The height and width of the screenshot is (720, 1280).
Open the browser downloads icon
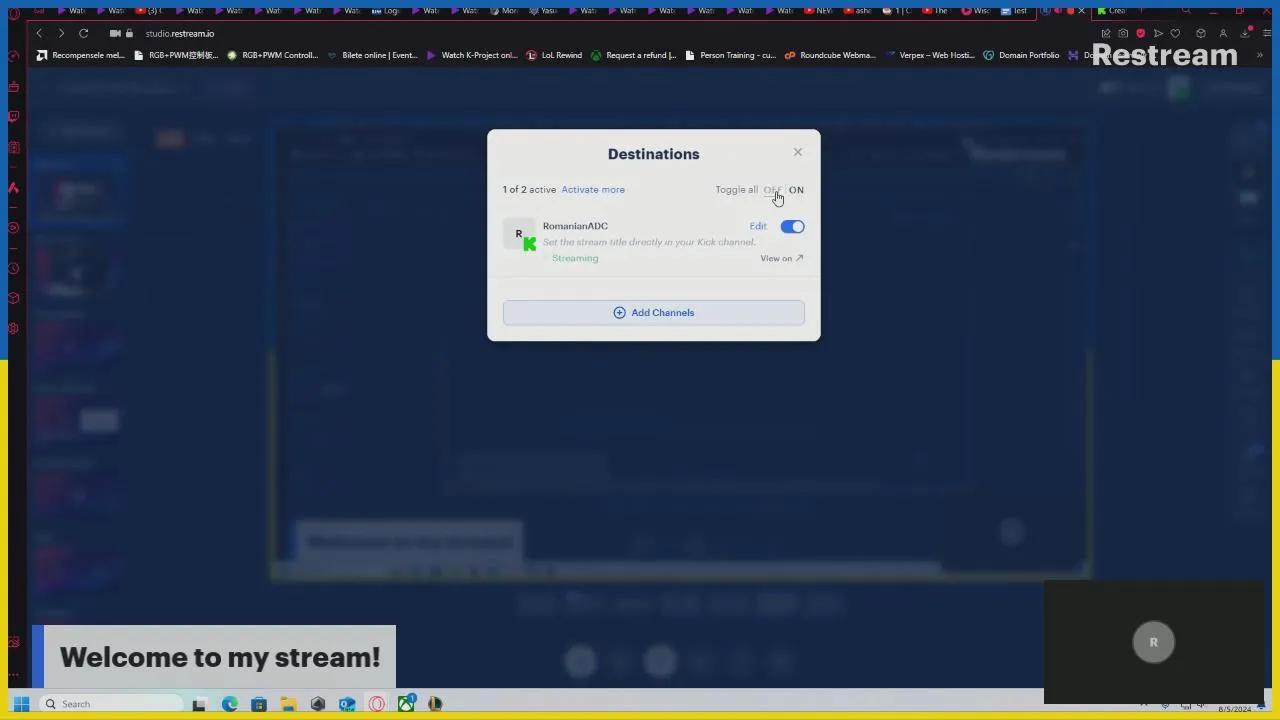1245,34
